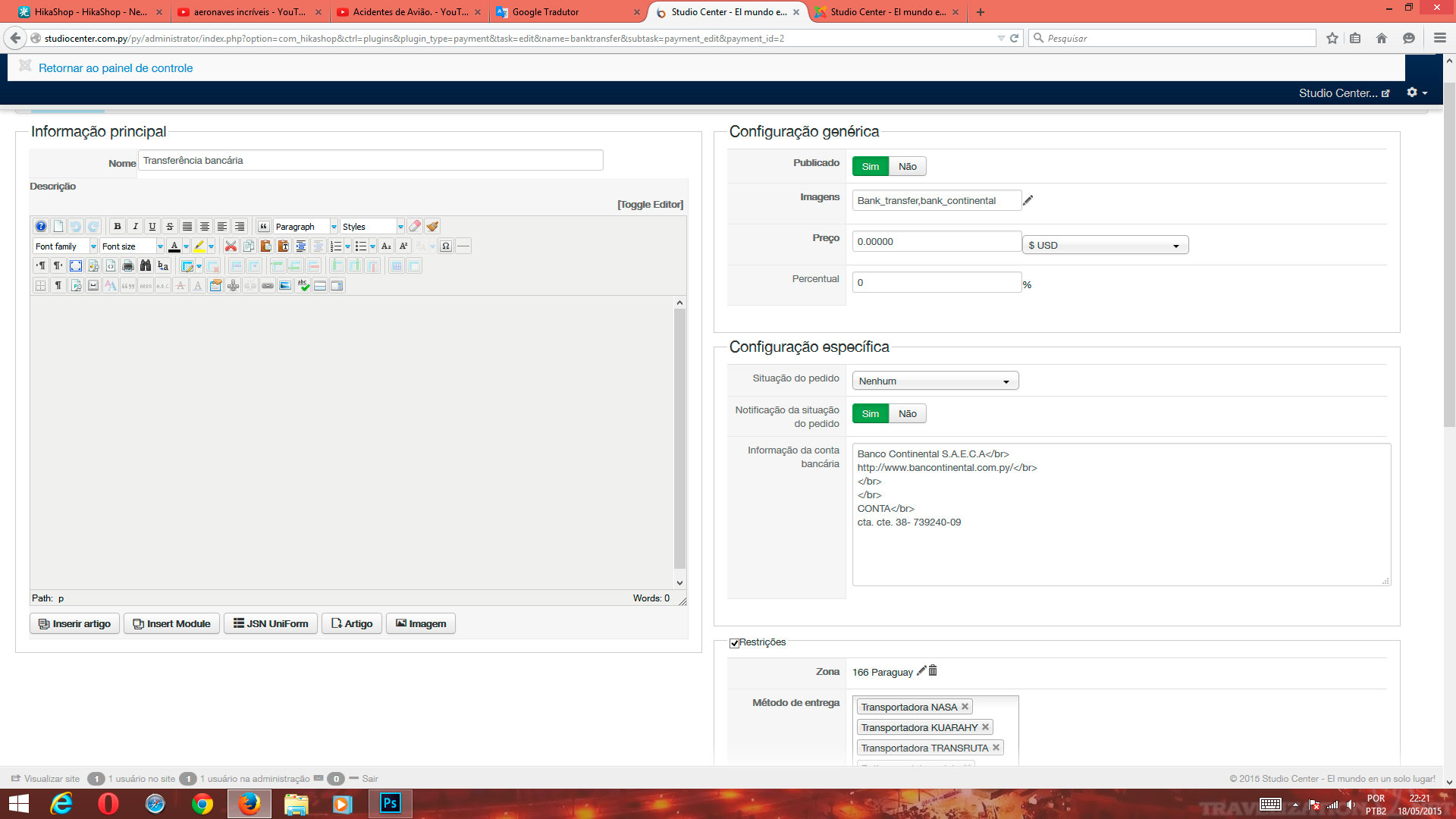
Task: Click the spellcheck abc icon
Action: (303, 286)
